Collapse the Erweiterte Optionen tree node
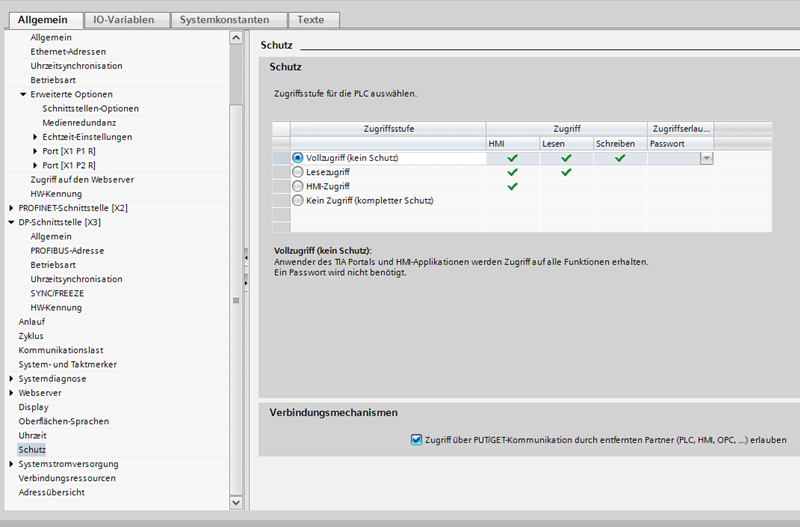 [x=23, y=94]
